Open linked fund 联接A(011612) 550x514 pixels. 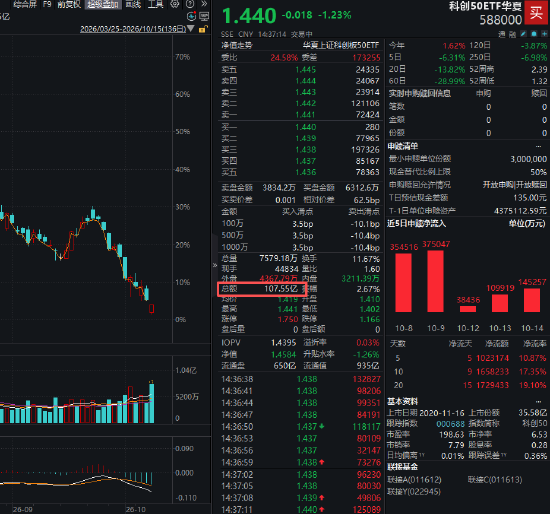pos(414,480)
